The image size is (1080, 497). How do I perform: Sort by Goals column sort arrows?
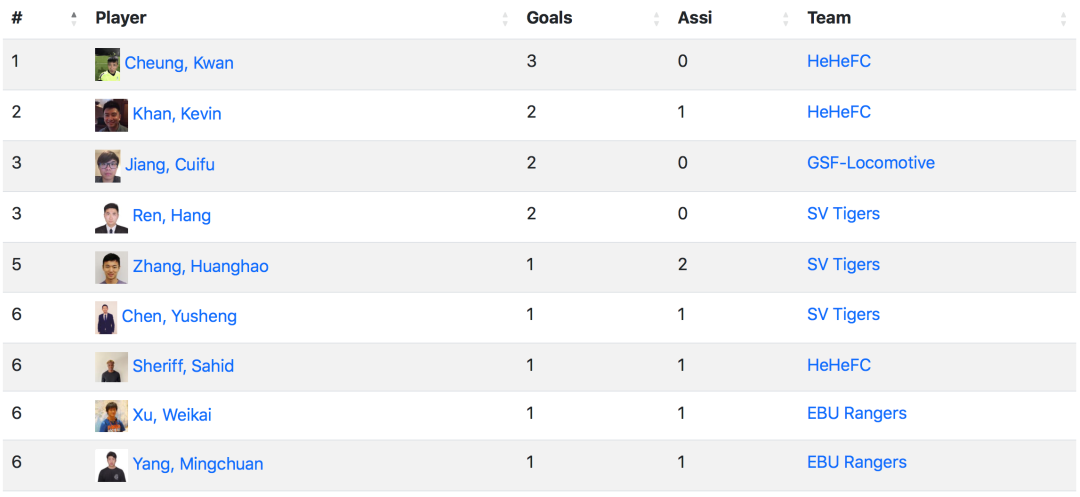[x=656, y=19]
